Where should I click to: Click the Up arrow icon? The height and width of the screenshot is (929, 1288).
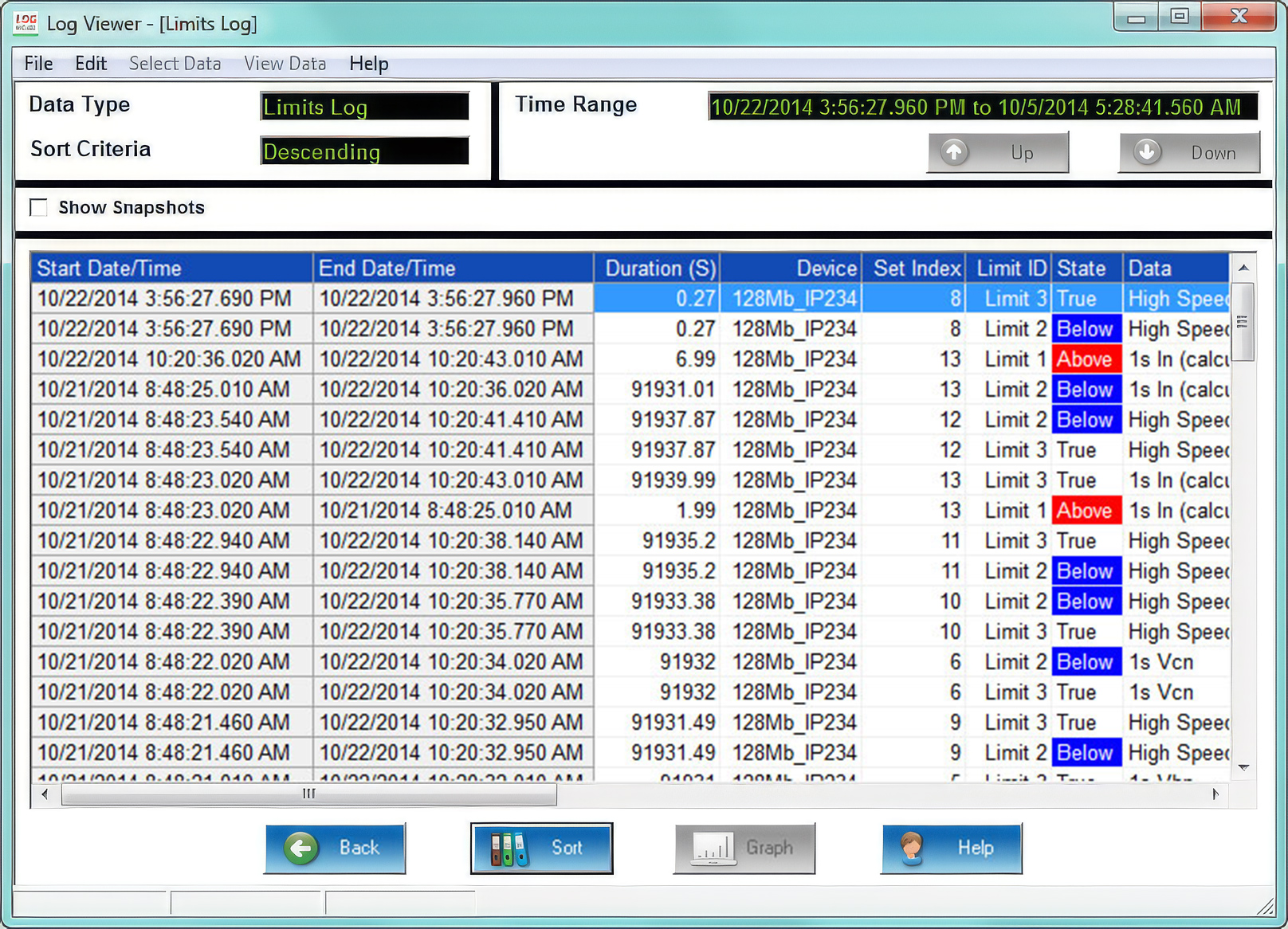pos(954,151)
